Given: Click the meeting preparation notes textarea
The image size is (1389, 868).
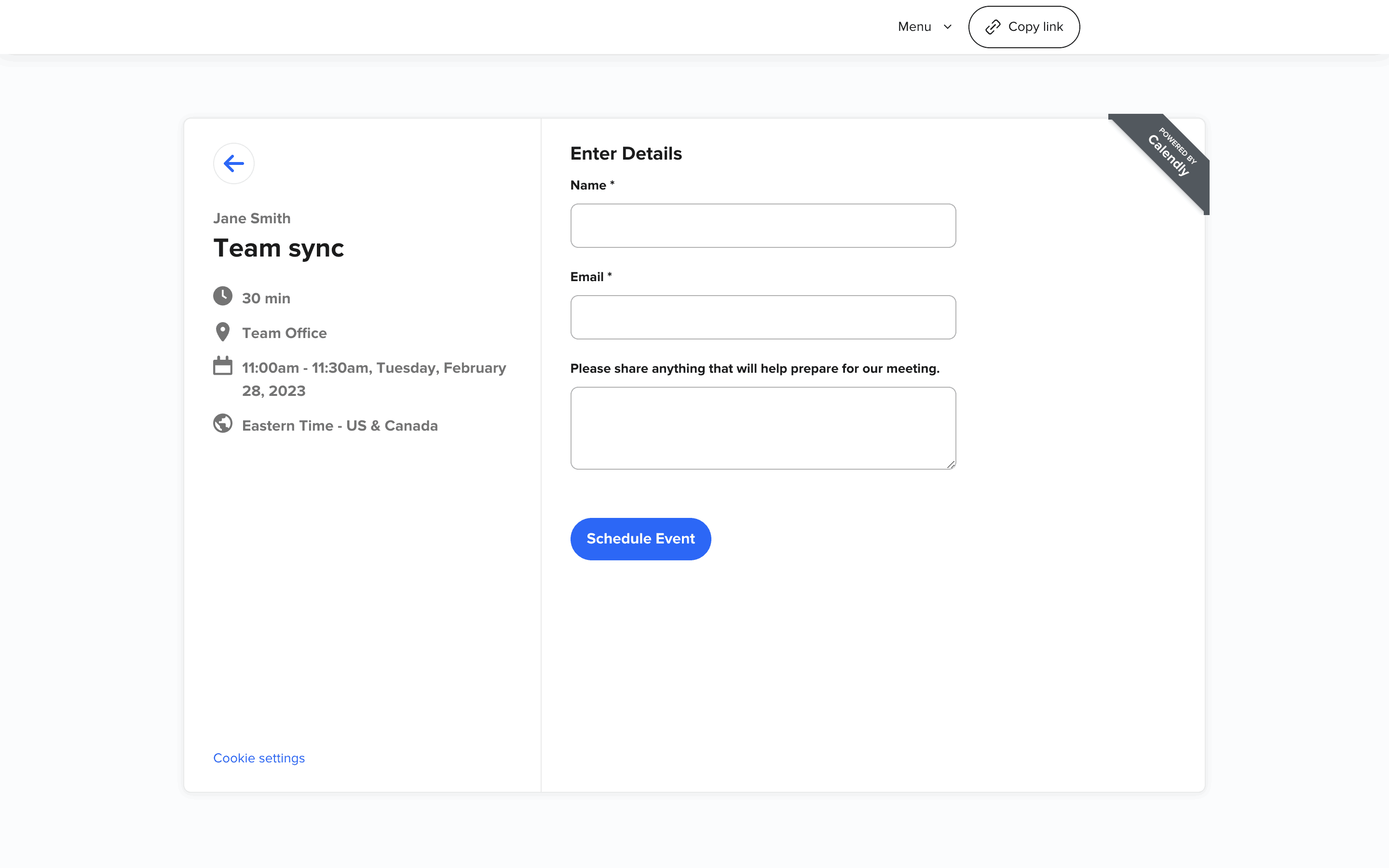Looking at the screenshot, I should tap(763, 428).
